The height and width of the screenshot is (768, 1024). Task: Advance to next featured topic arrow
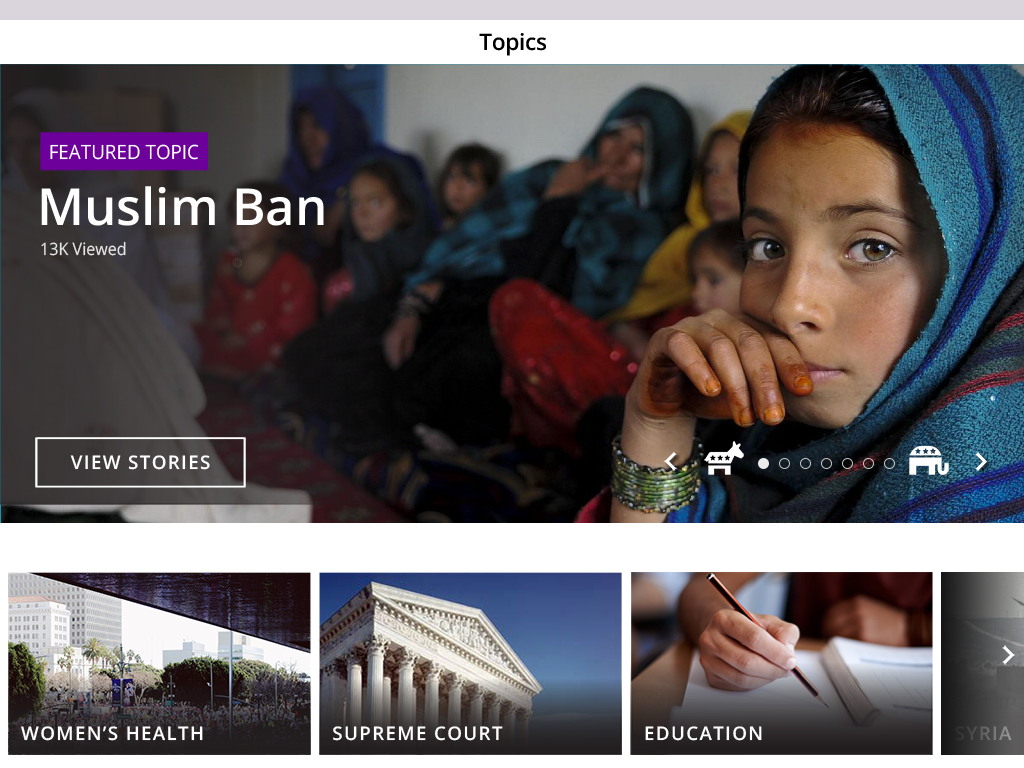981,462
